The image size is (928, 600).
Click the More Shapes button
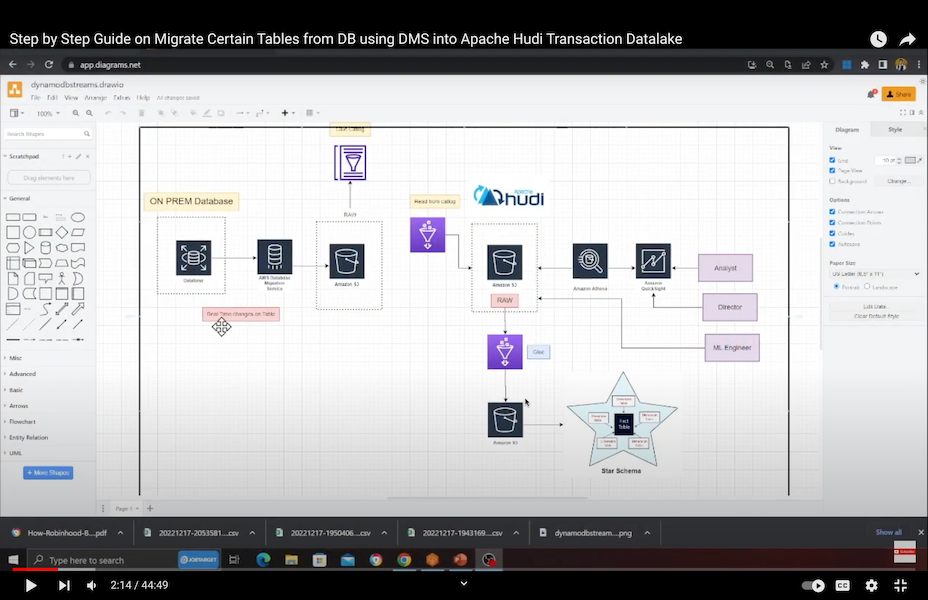tap(48, 472)
